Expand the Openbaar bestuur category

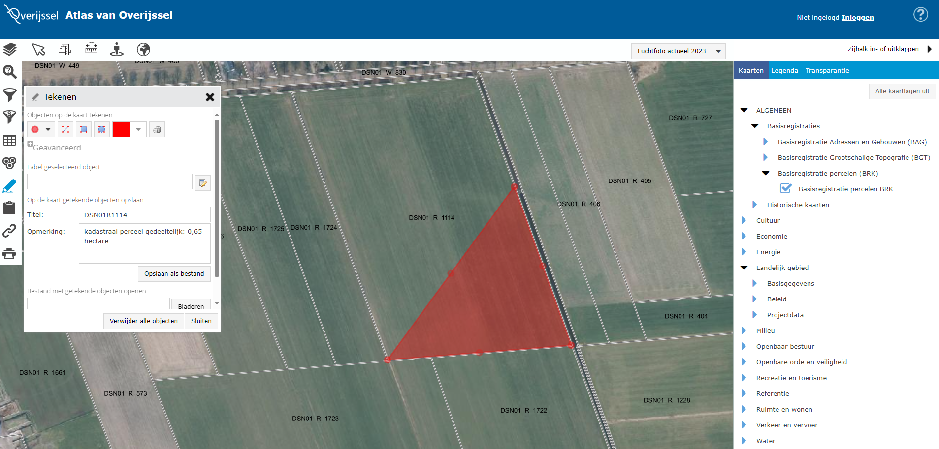coord(744,346)
